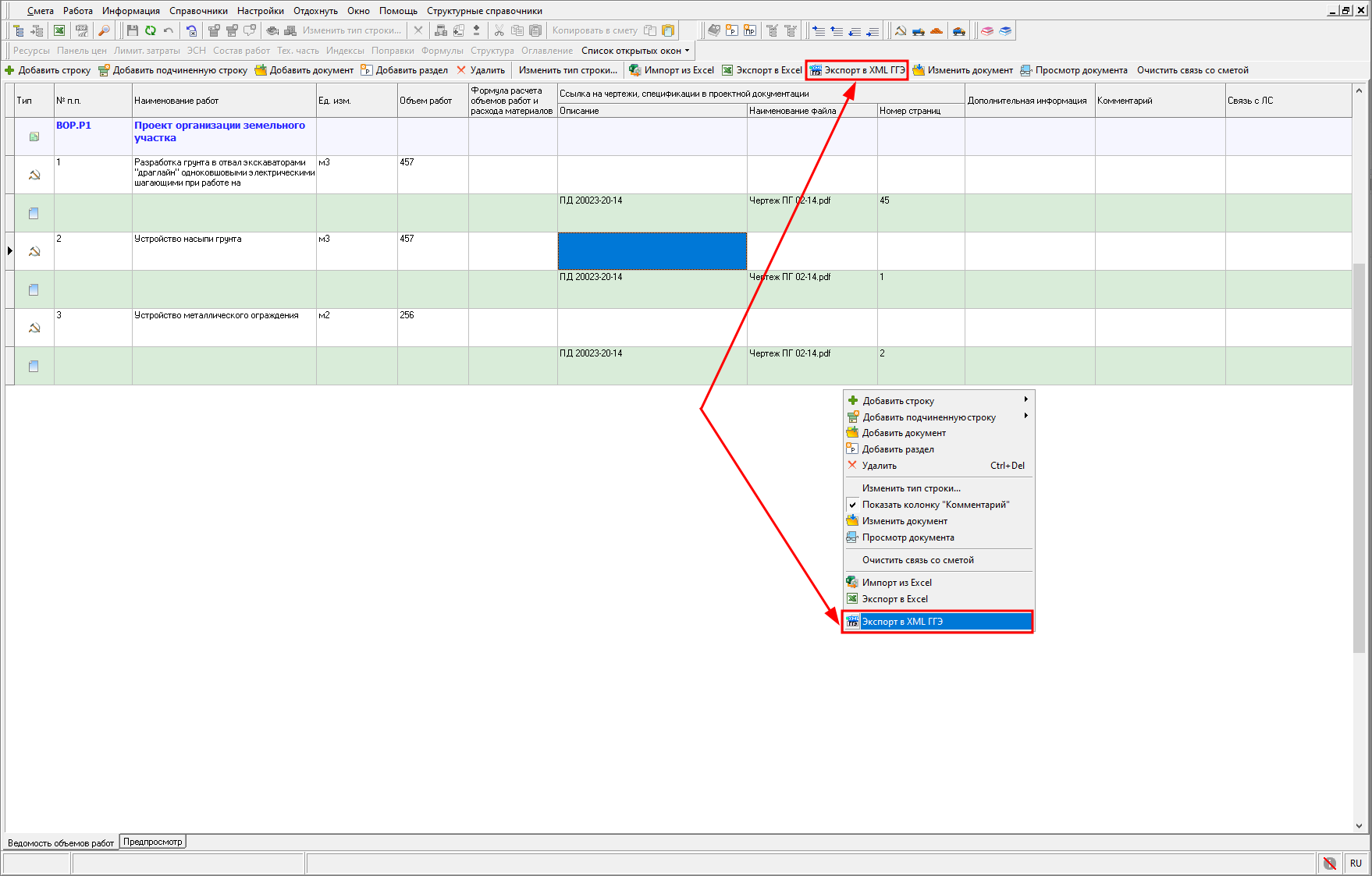Click the orange bricks materials icon

(937, 30)
